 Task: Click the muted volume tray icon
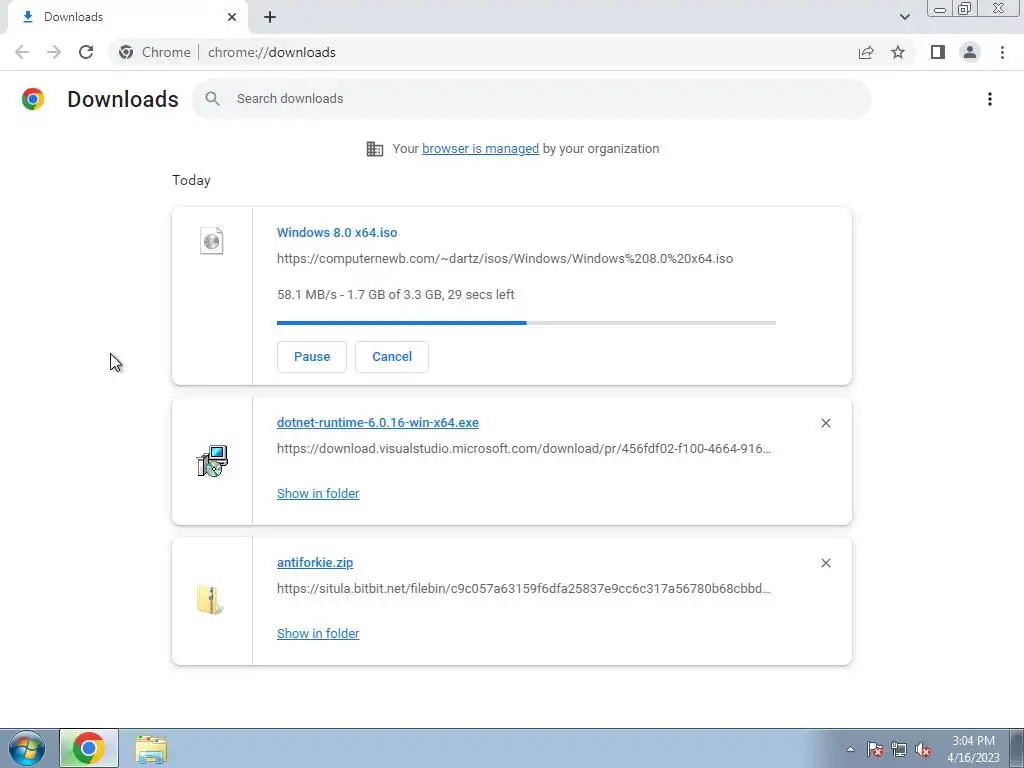(x=923, y=750)
